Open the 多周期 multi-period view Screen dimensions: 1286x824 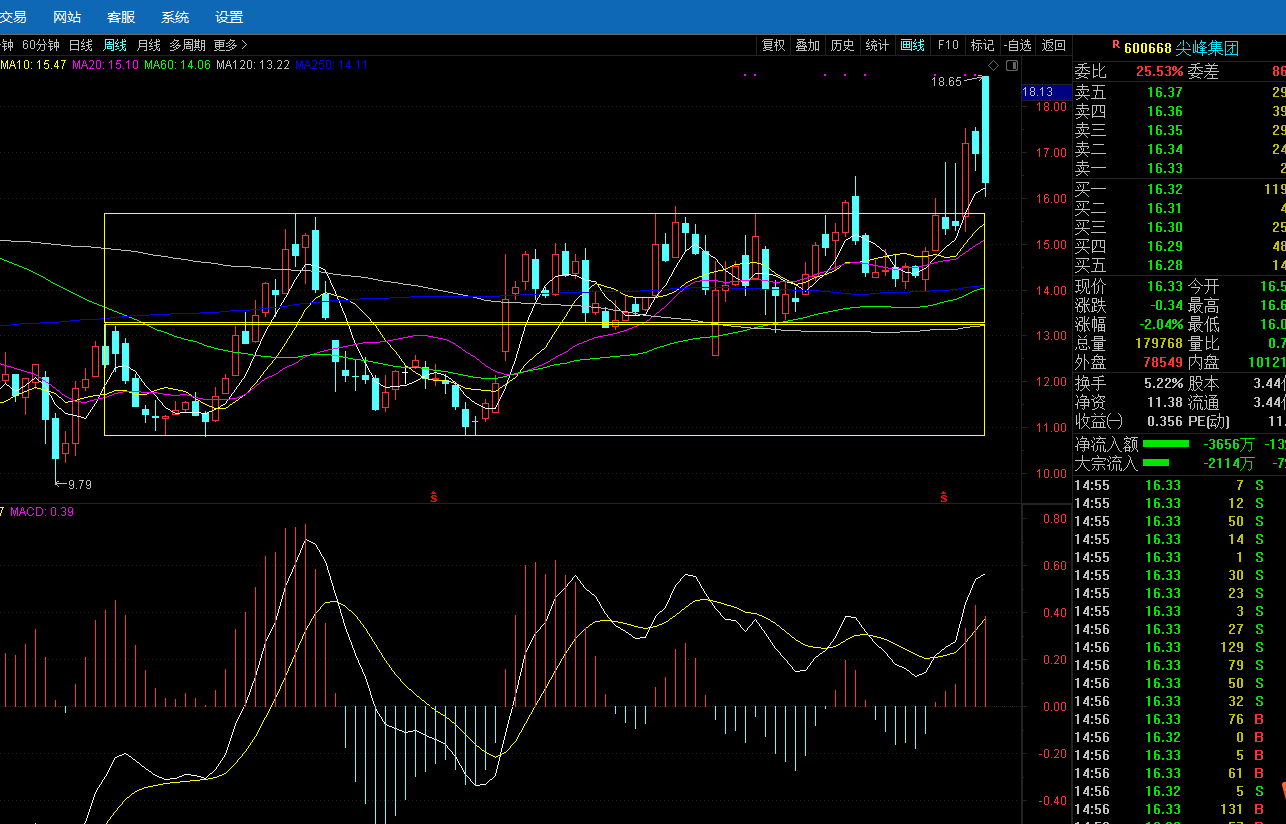[187, 45]
